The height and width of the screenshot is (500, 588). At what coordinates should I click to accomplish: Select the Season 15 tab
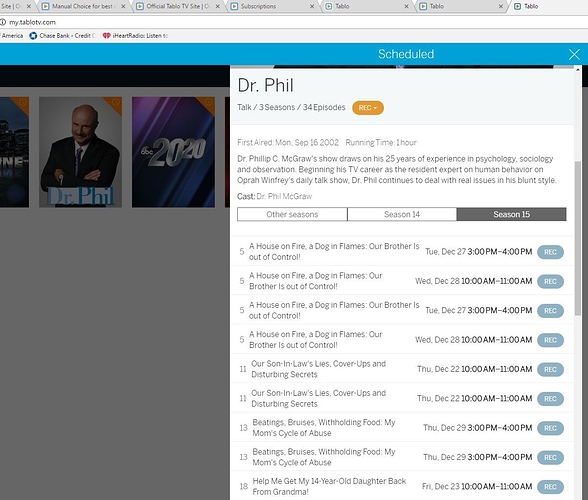coord(512,215)
